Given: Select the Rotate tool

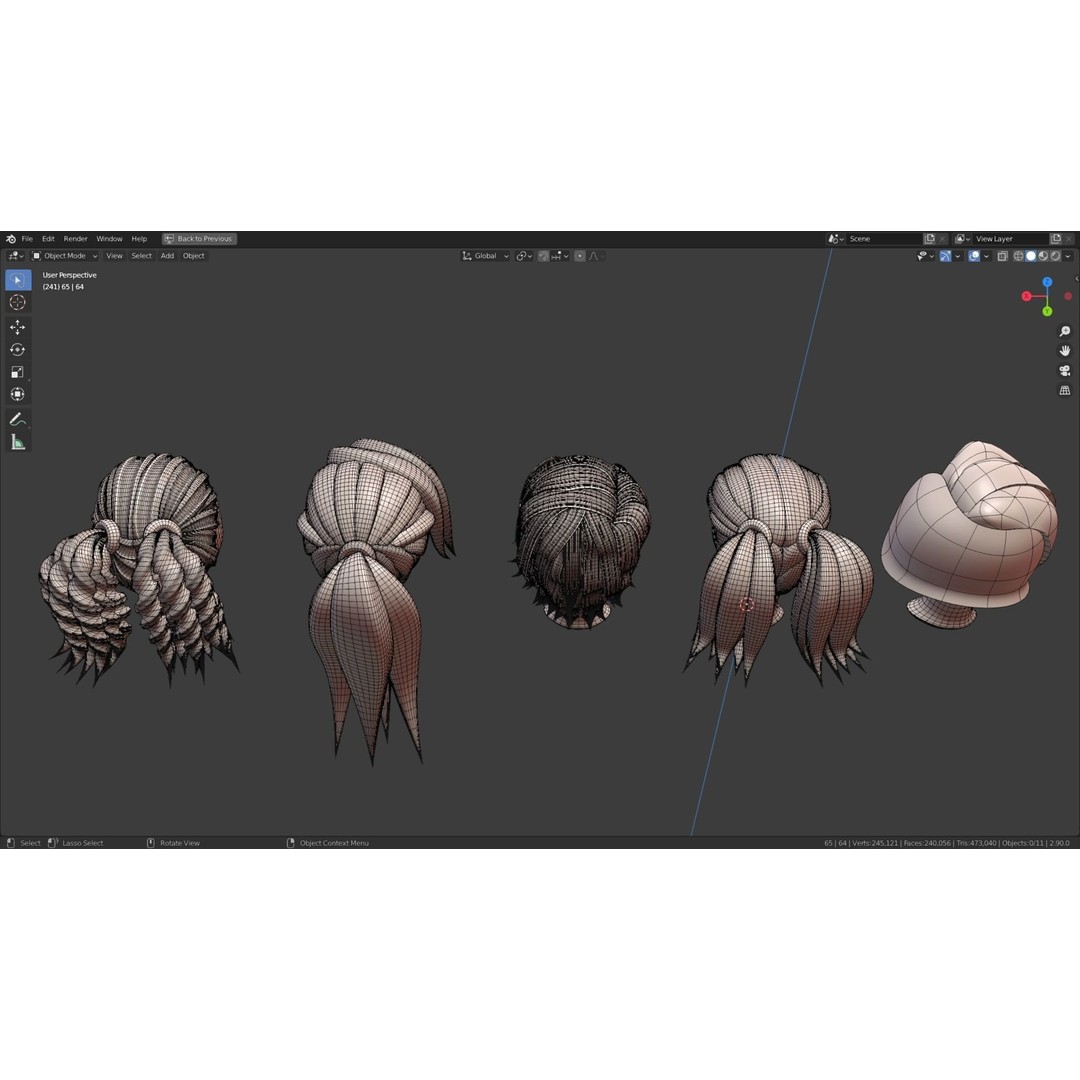Looking at the screenshot, I should pos(18,350).
